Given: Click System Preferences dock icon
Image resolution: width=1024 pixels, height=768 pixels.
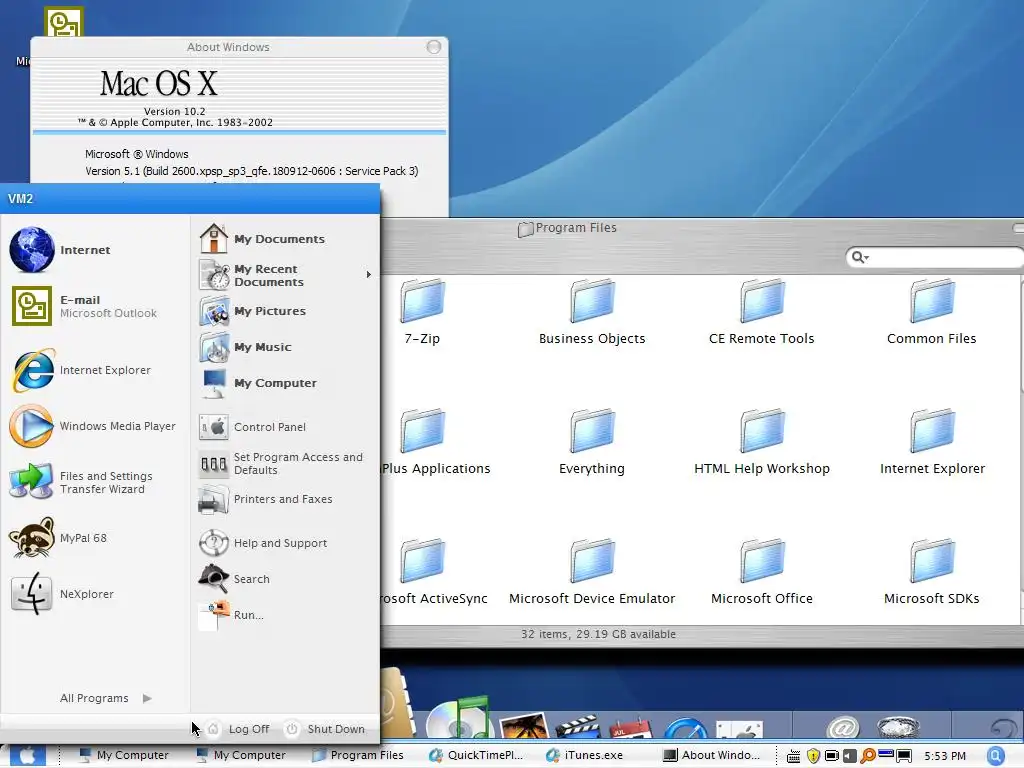Looking at the screenshot, I should coord(739,730).
